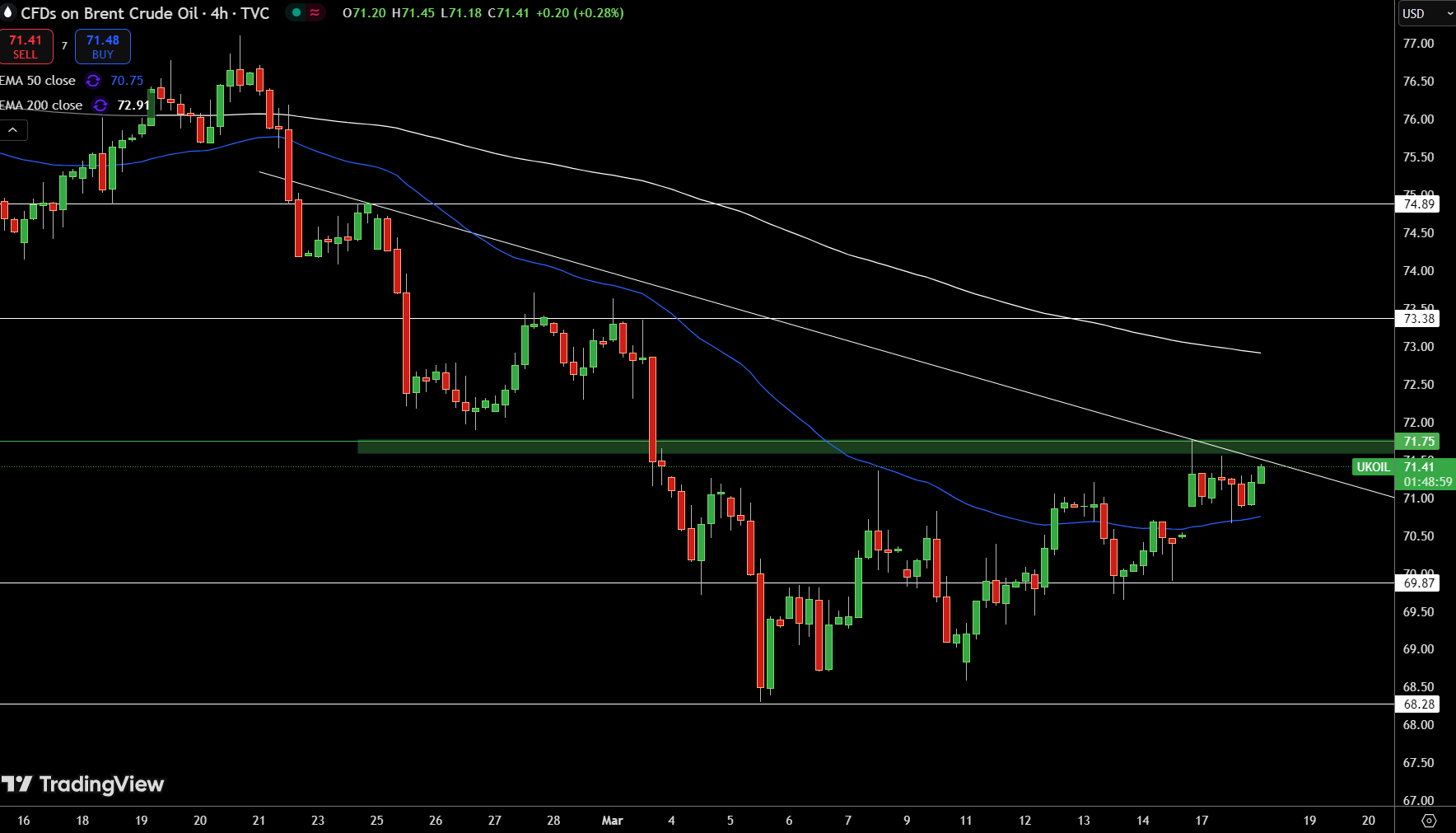Select the EMA 200 close indicator label
The height and width of the screenshot is (833, 1456).
(x=41, y=105)
